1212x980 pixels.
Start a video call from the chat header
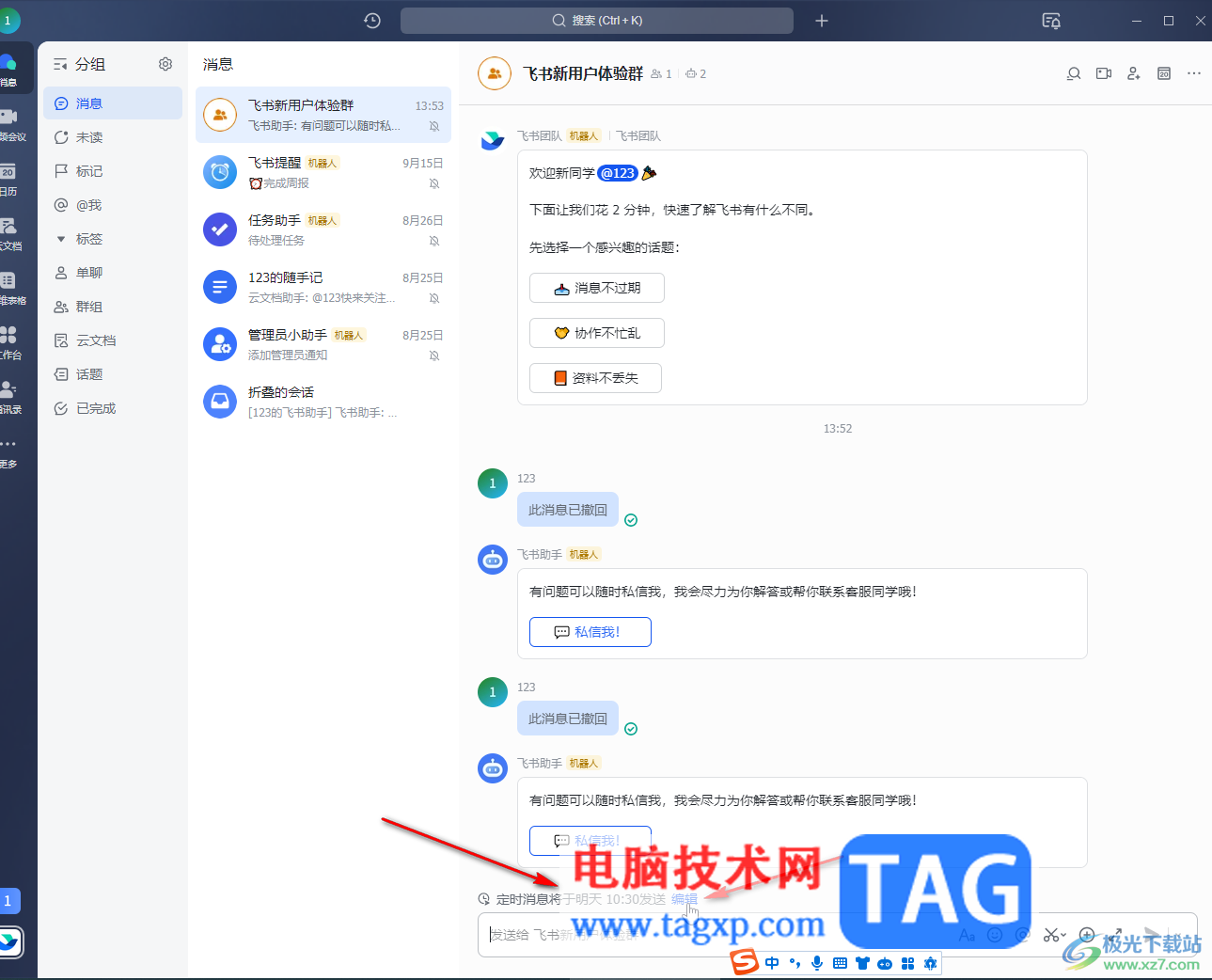coord(1104,73)
